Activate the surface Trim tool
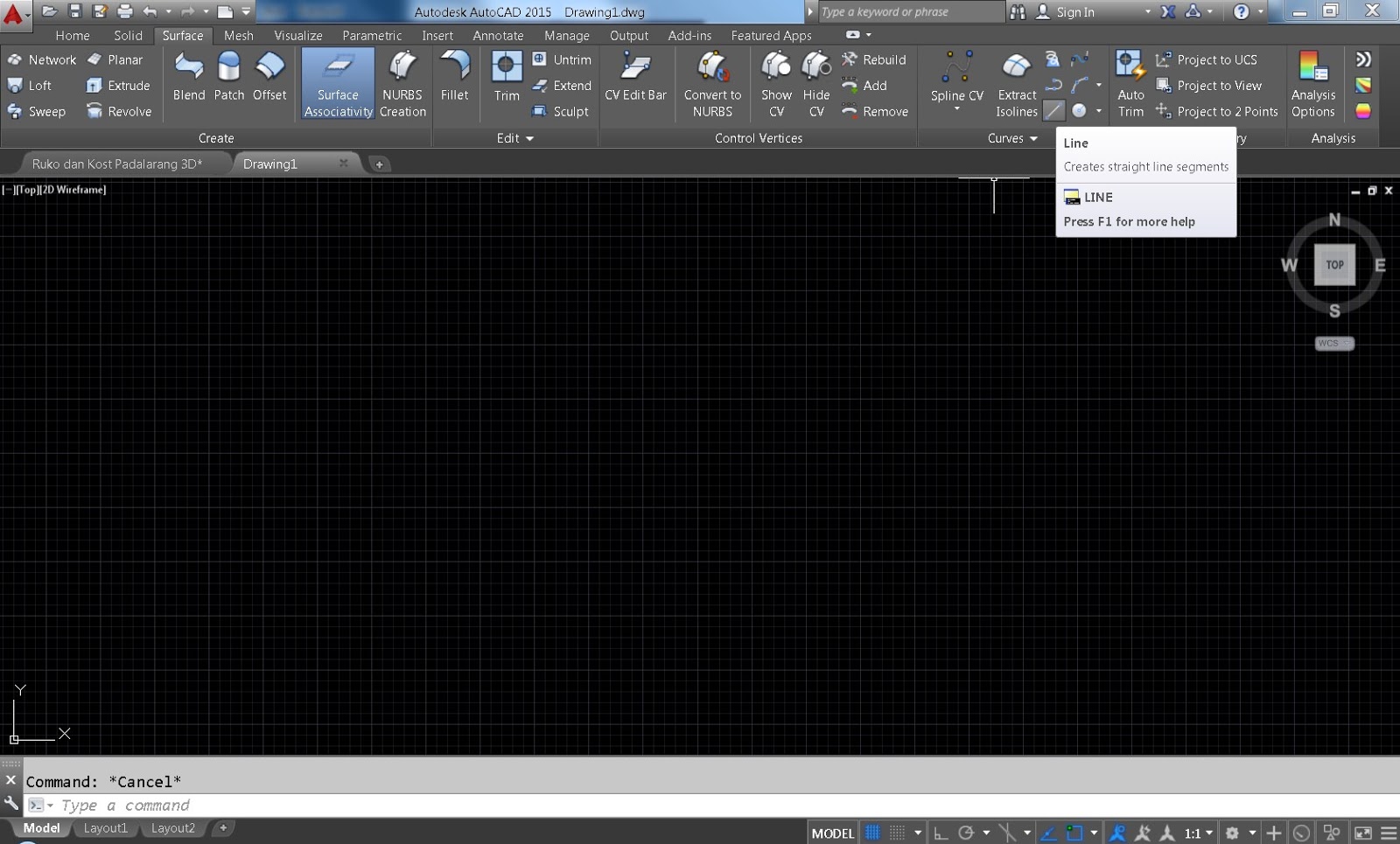Screen dimensions: 1400x844 tap(507, 76)
